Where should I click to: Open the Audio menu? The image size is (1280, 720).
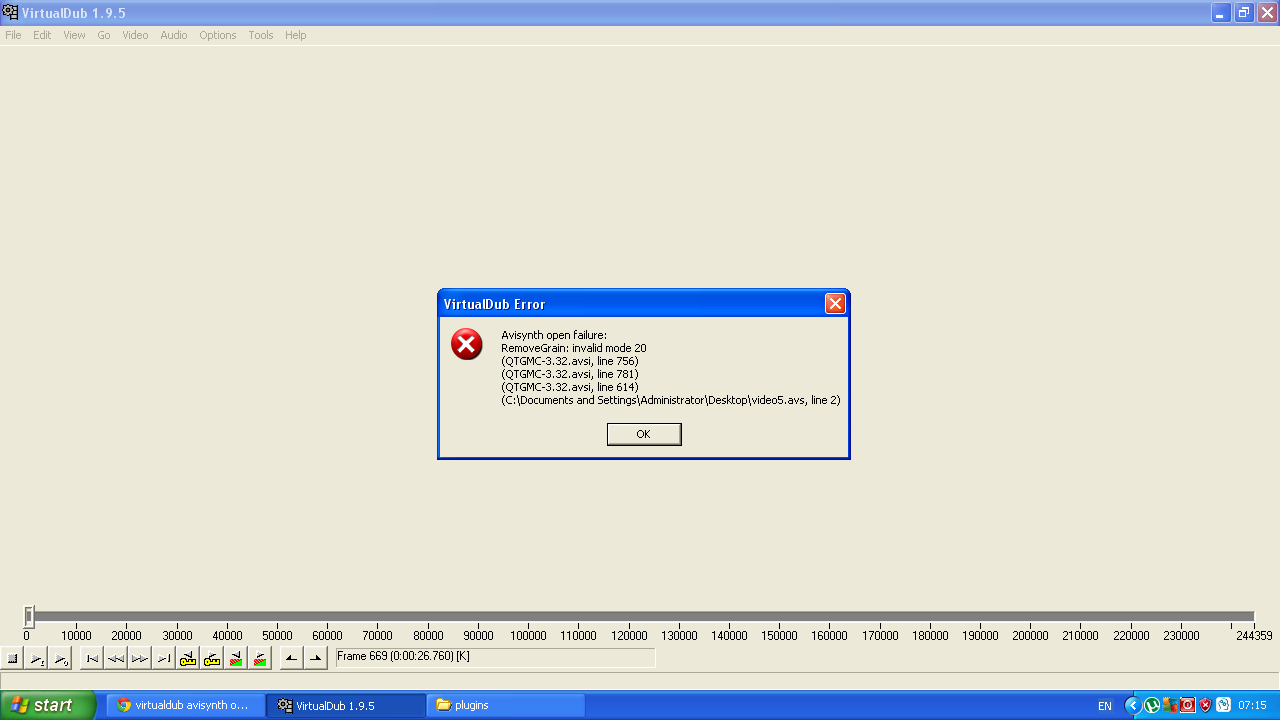(174, 35)
